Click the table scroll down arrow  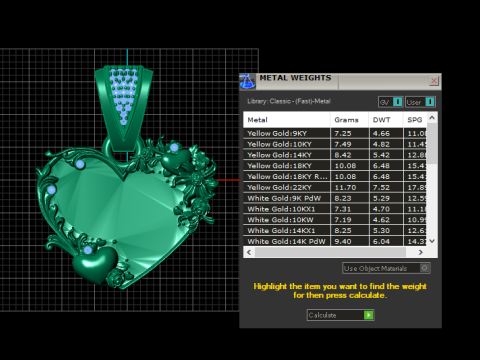point(432,241)
